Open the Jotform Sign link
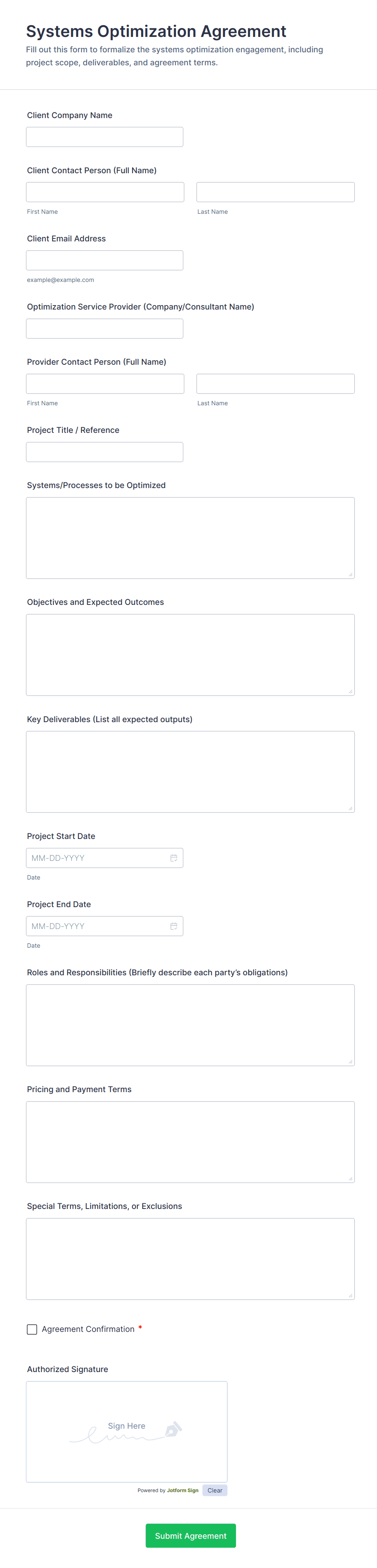The height and width of the screenshot is (1568, 377). coord(182,1490)
